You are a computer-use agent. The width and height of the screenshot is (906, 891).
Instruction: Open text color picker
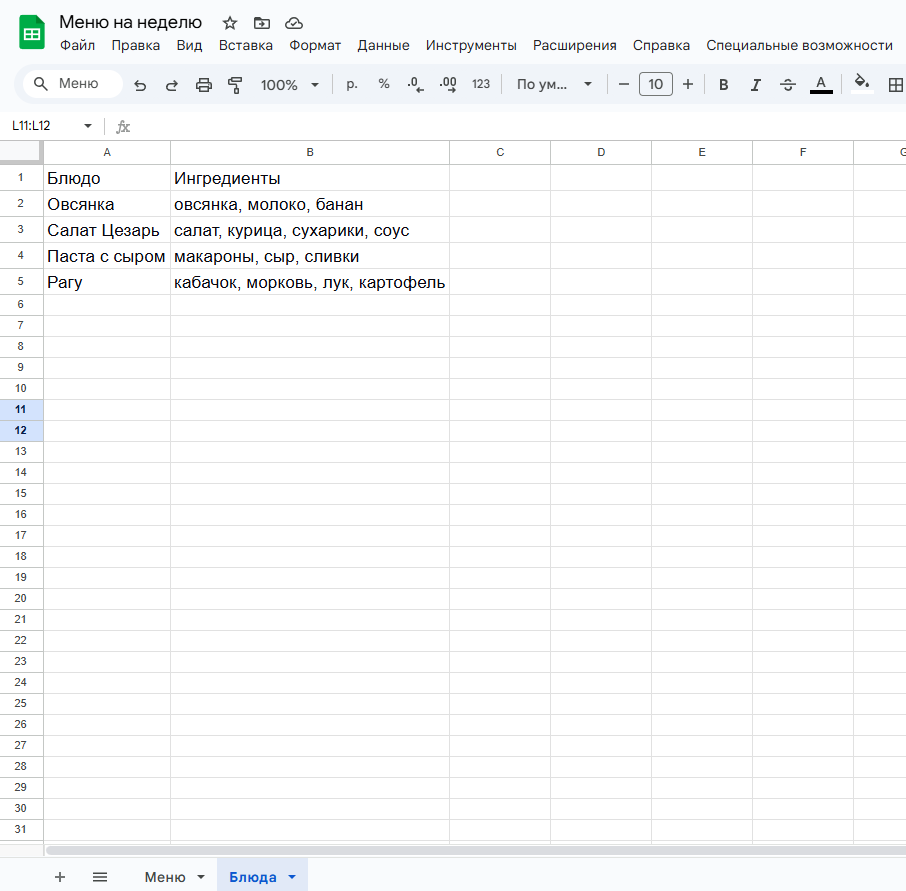821,84
